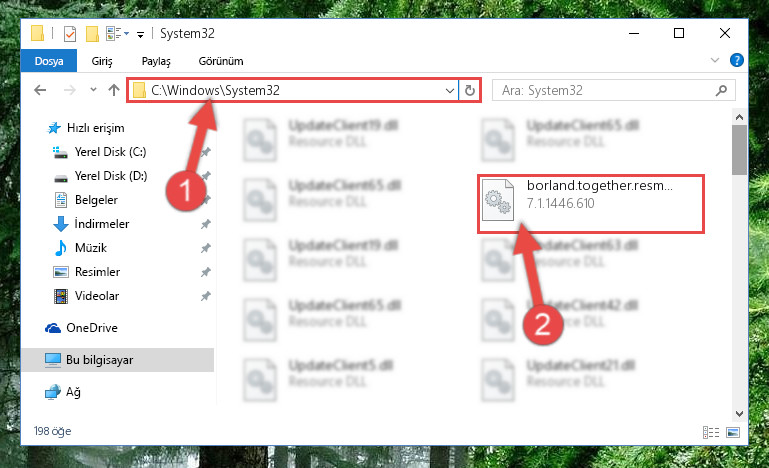Switch to details list view icon
Image resolution: width=769 pixels, height=468 pixels.
click(711, 432)
